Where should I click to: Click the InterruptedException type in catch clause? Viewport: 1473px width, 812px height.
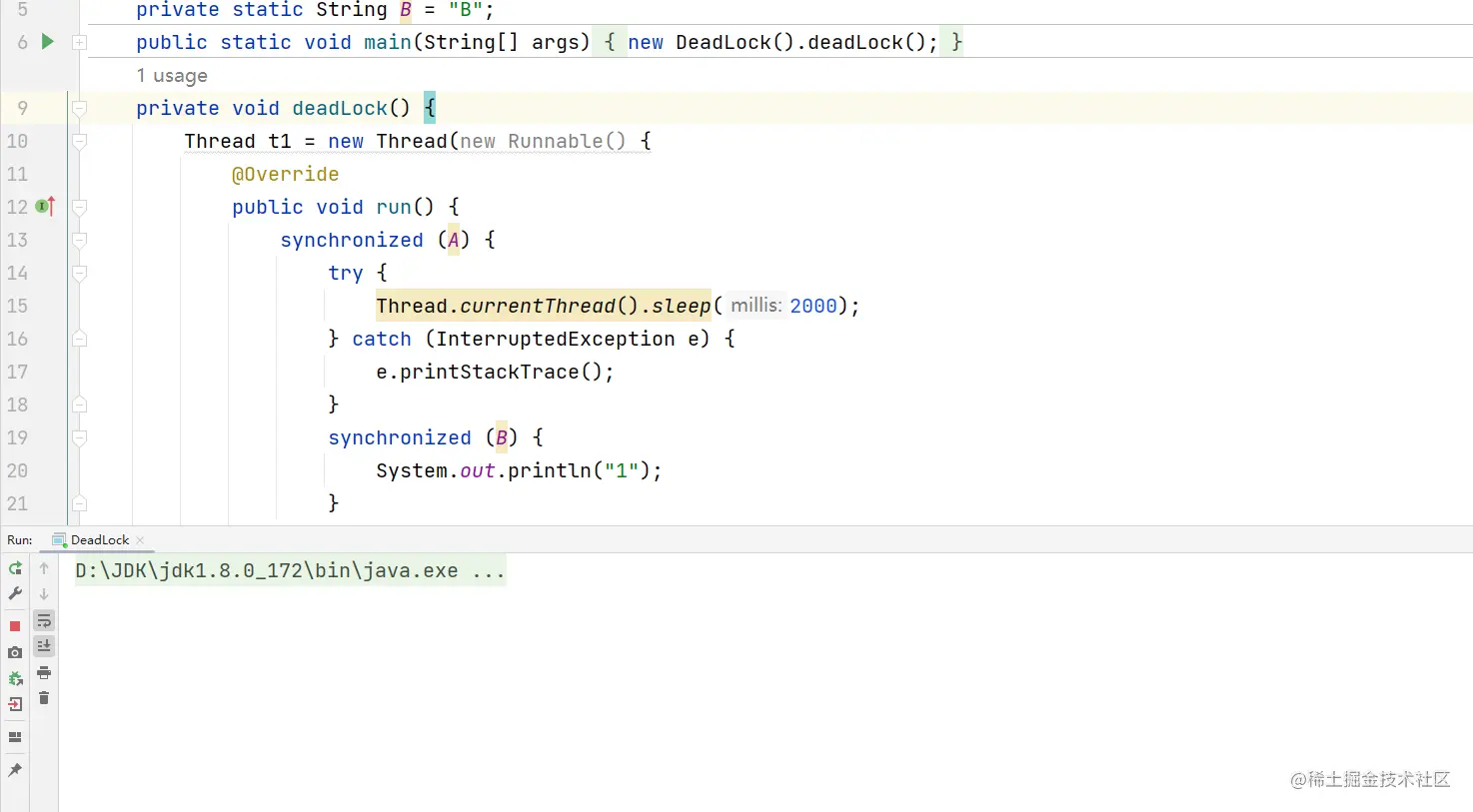[556, 339]
